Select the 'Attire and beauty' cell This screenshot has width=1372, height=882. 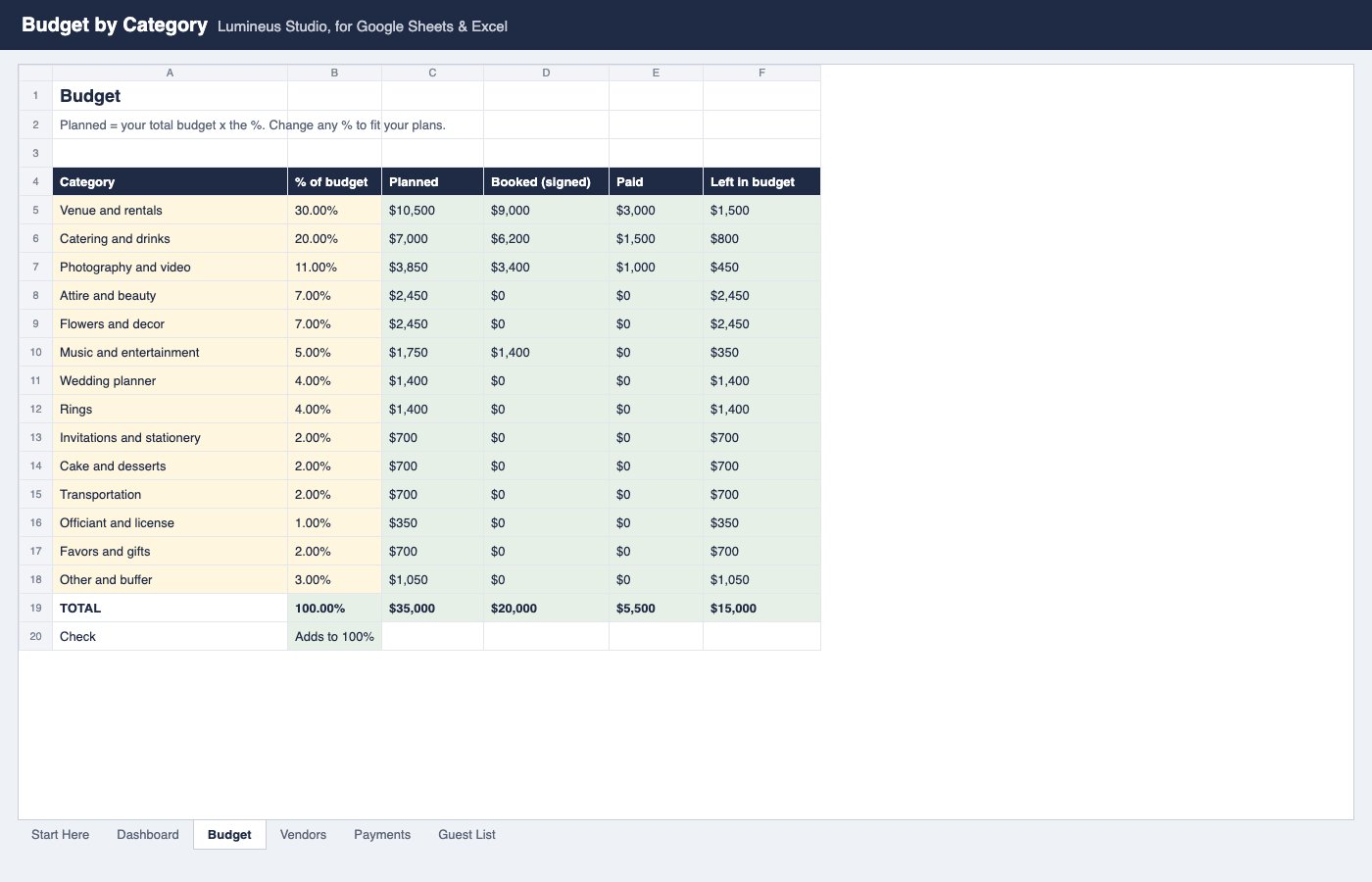(x=170, y=296)
